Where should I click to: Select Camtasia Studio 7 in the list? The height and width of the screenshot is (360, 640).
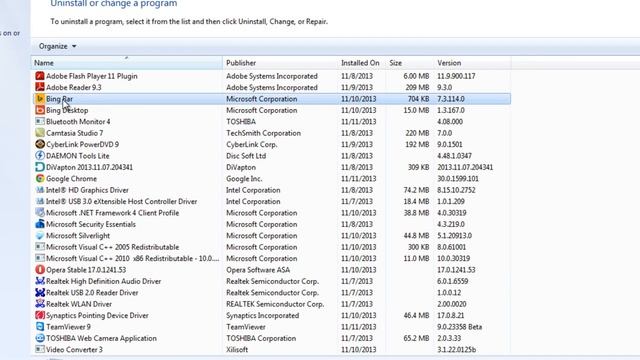74,133
